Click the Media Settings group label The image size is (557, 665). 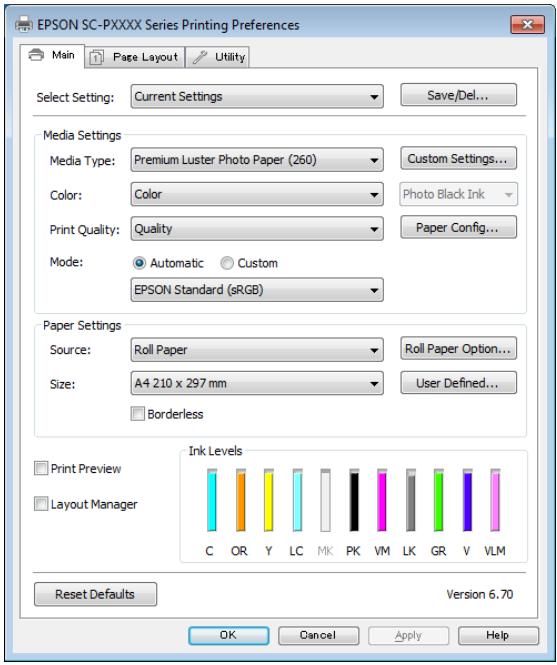82,135
